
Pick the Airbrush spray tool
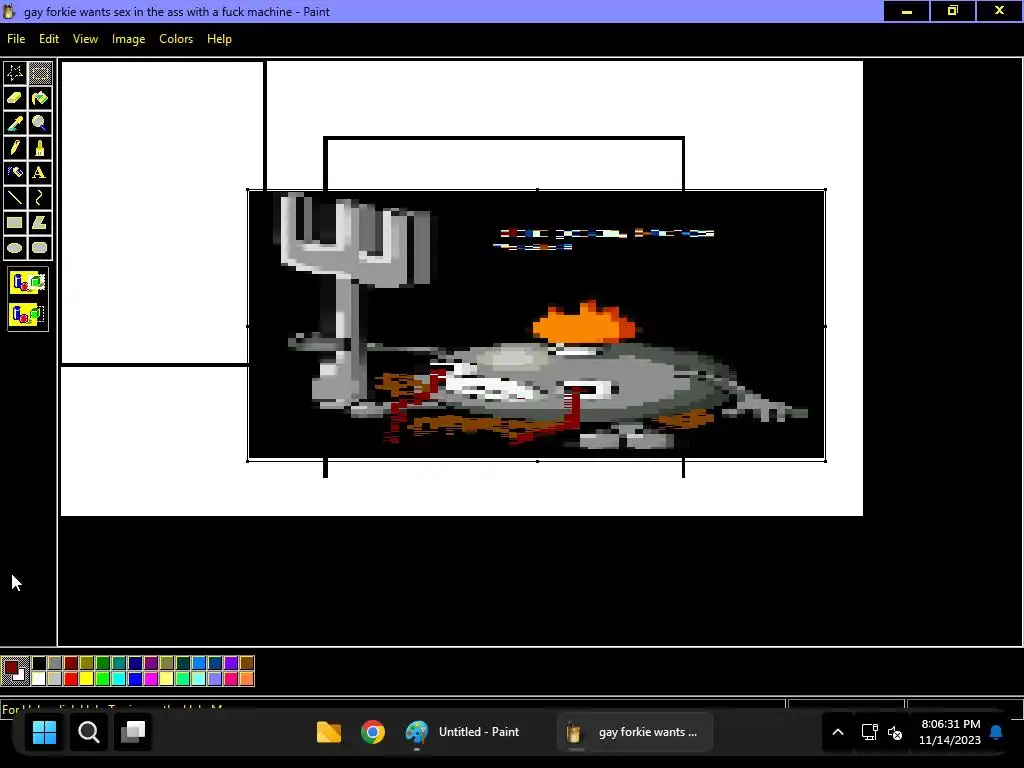[x=15, y=172]
